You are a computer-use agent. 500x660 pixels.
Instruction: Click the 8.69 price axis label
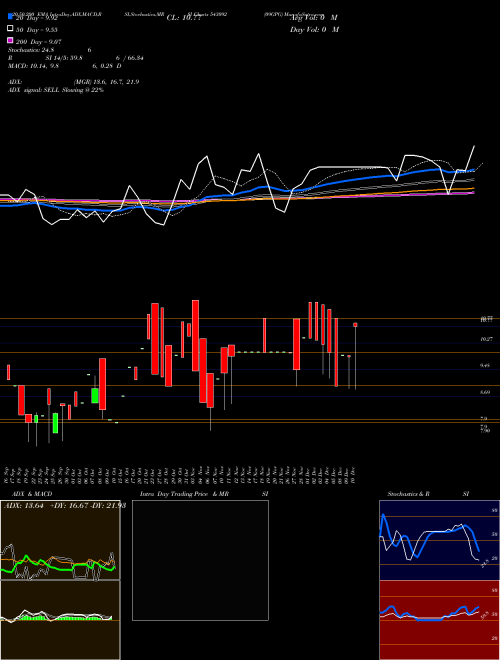point(485,392)
